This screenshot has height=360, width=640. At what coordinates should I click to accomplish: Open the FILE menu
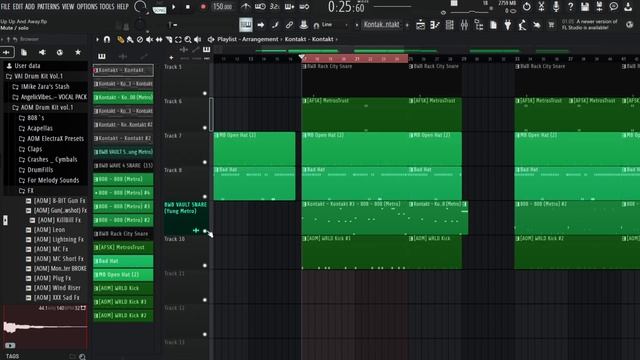6,7
